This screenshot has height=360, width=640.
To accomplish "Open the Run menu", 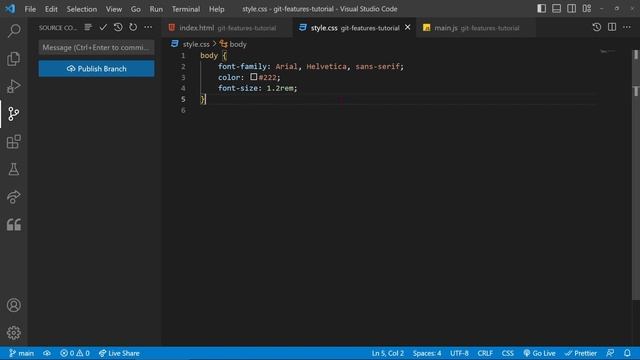I will click(156, 9).
